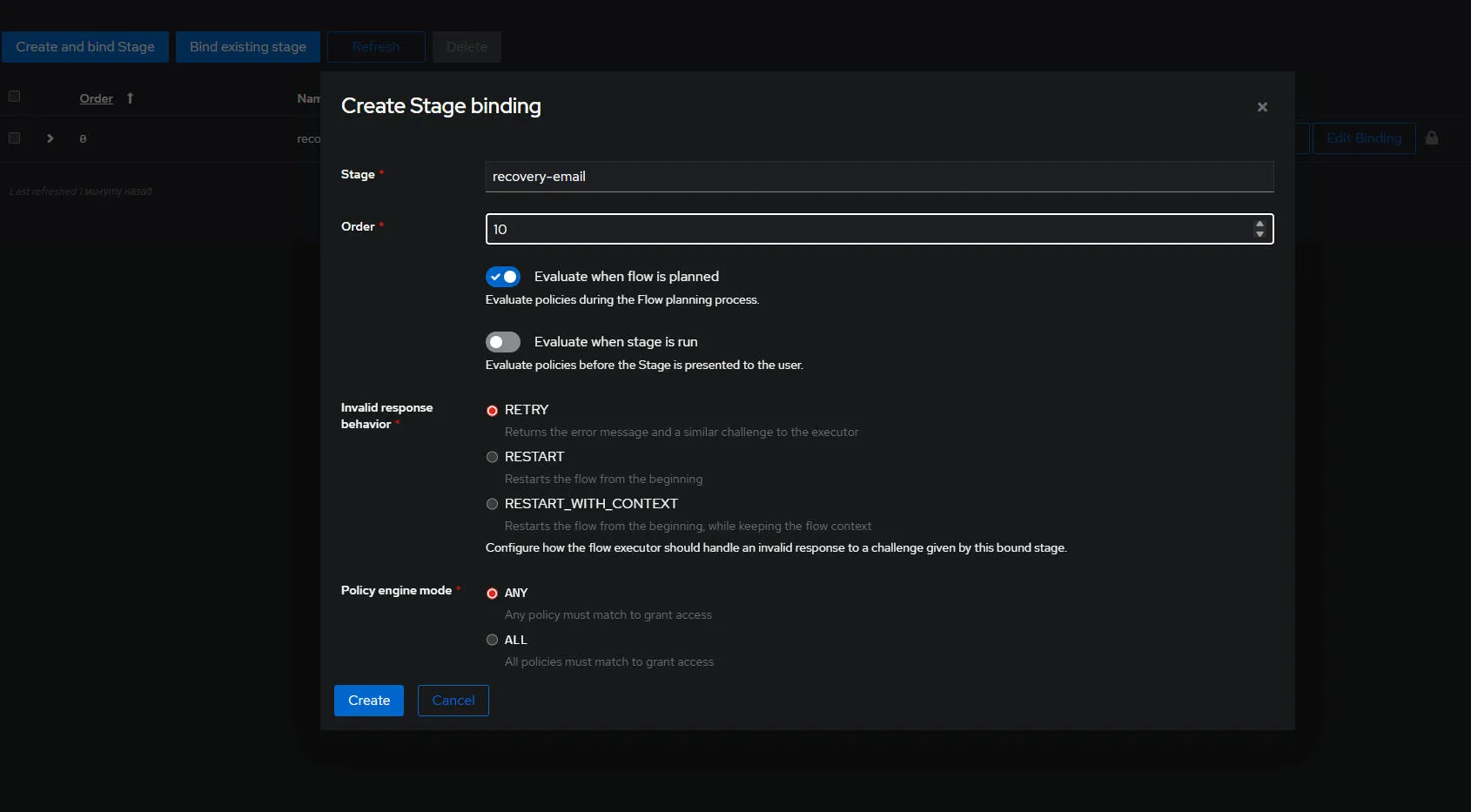Select RESTART_WITH_CONTEXT radio option

(x=493, y=504)
